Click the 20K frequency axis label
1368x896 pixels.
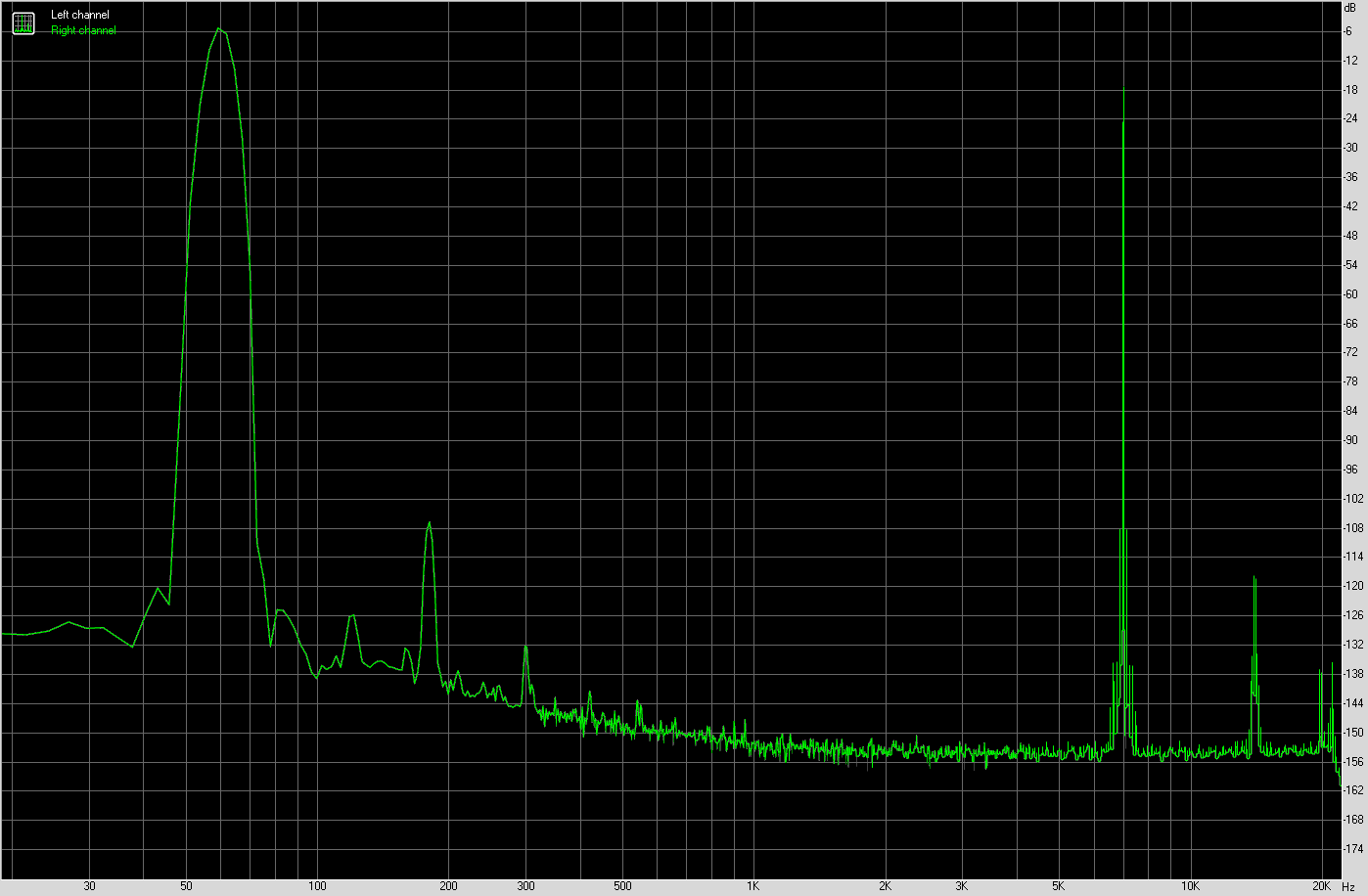click(x=1320, y=884)
